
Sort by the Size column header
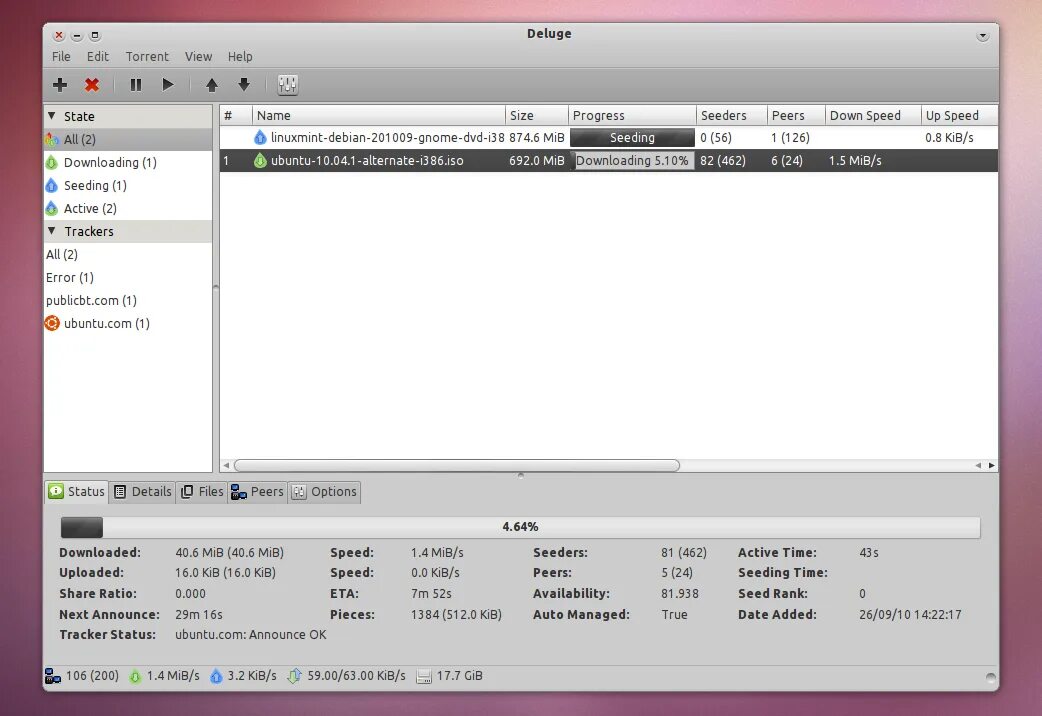coord(537,115)
